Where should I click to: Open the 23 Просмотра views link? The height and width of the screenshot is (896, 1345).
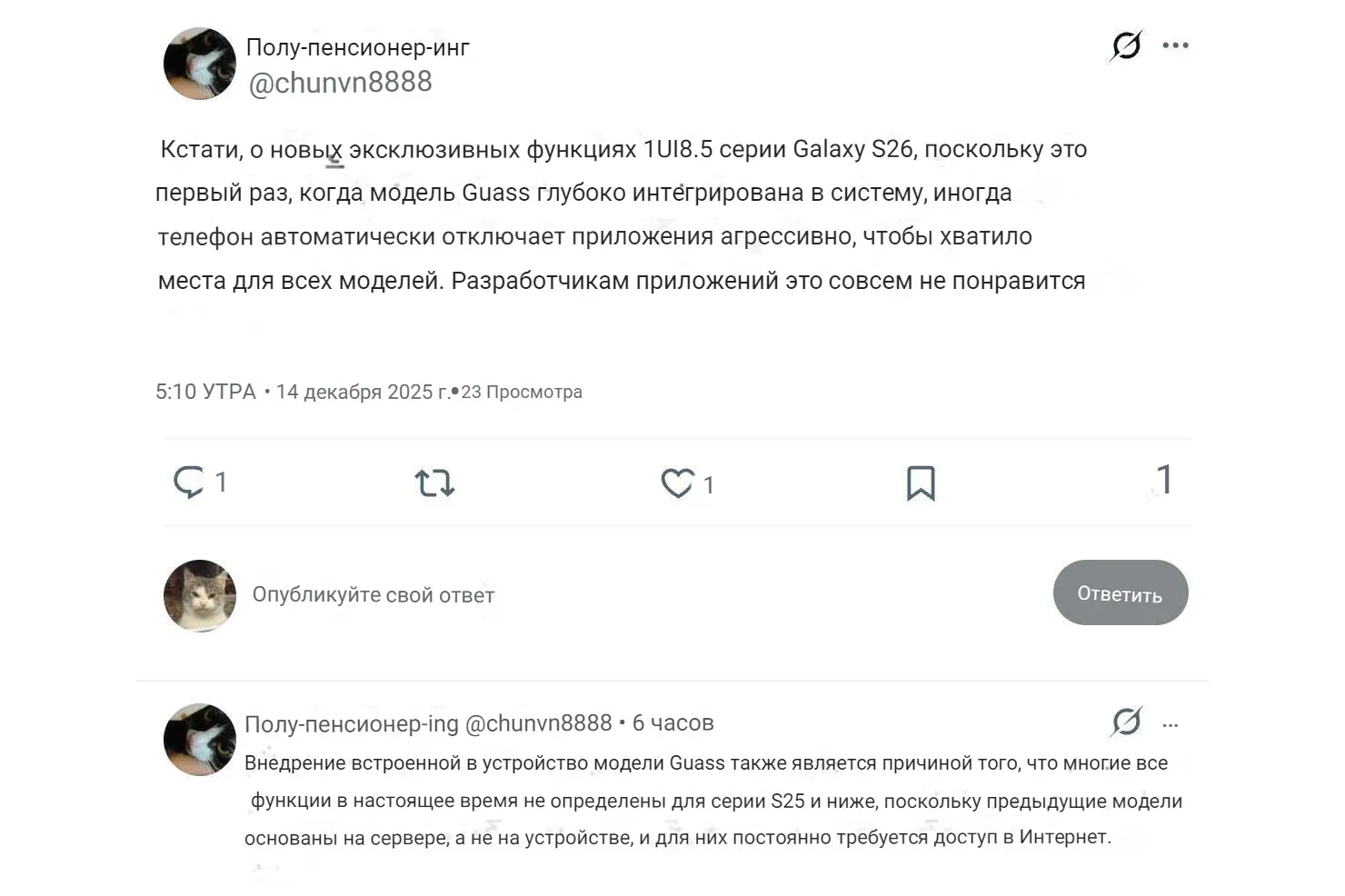click(x=523, y=392)
